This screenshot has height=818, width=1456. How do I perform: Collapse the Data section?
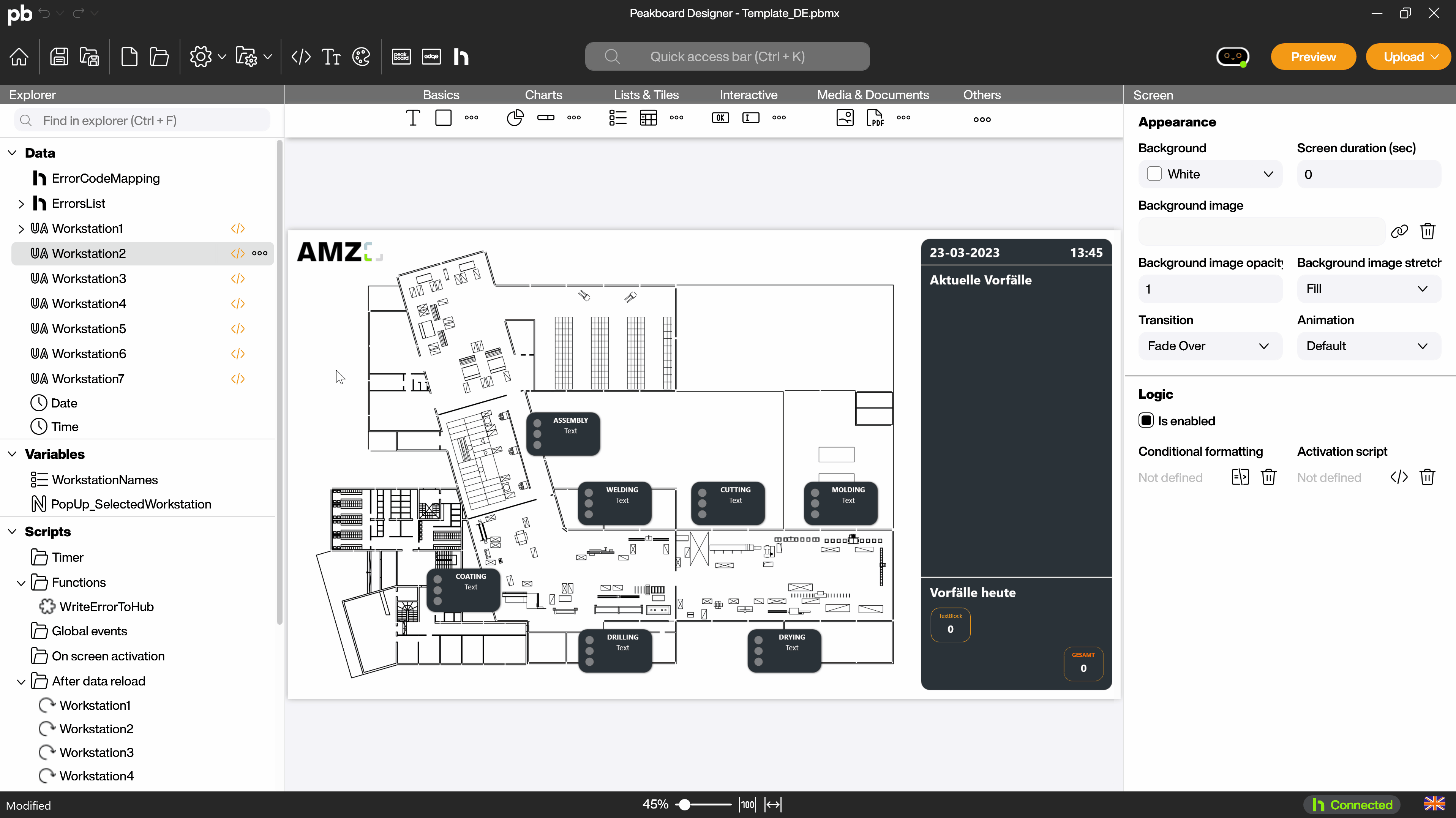(12, 153)
